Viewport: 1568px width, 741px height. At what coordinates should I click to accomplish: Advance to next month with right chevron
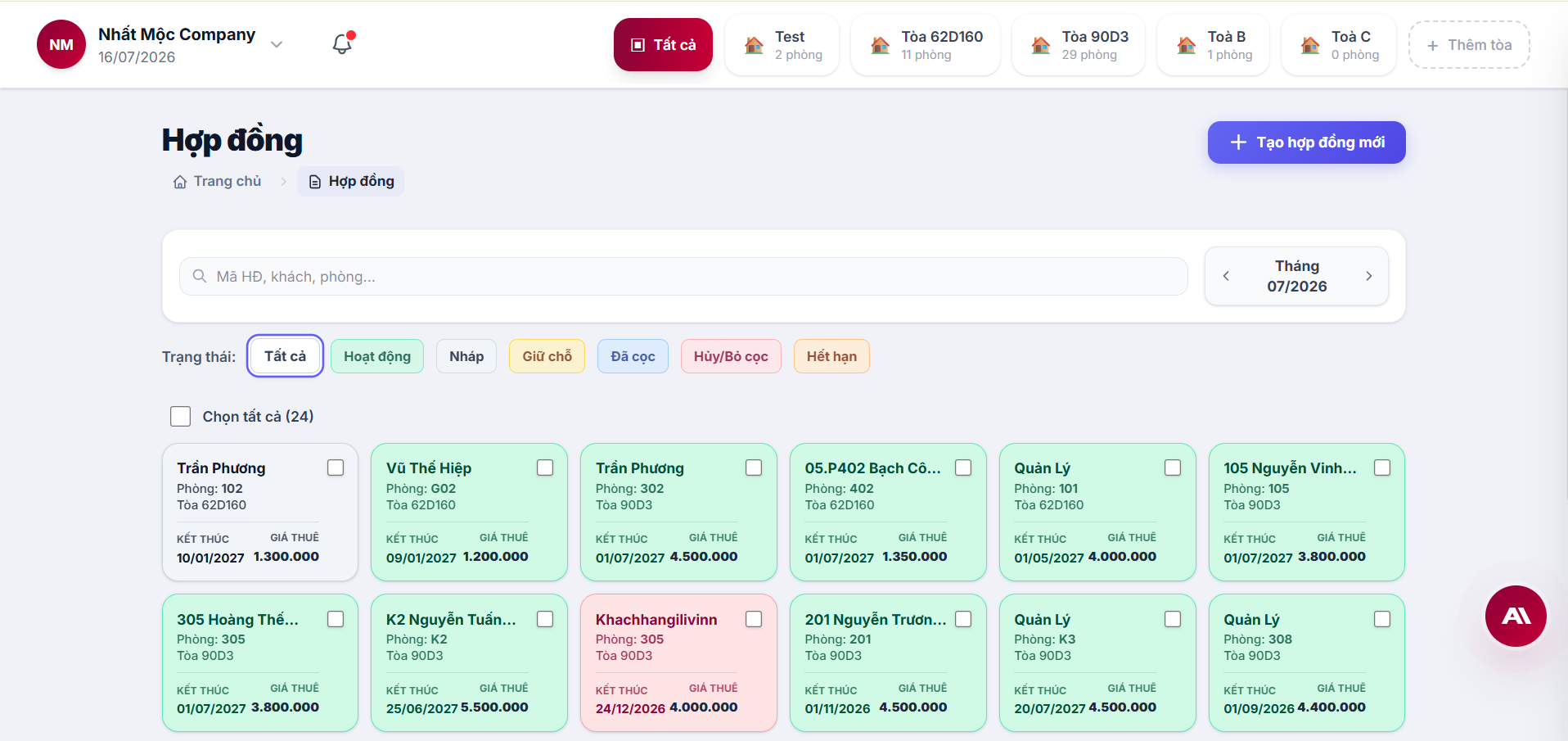1368,276
